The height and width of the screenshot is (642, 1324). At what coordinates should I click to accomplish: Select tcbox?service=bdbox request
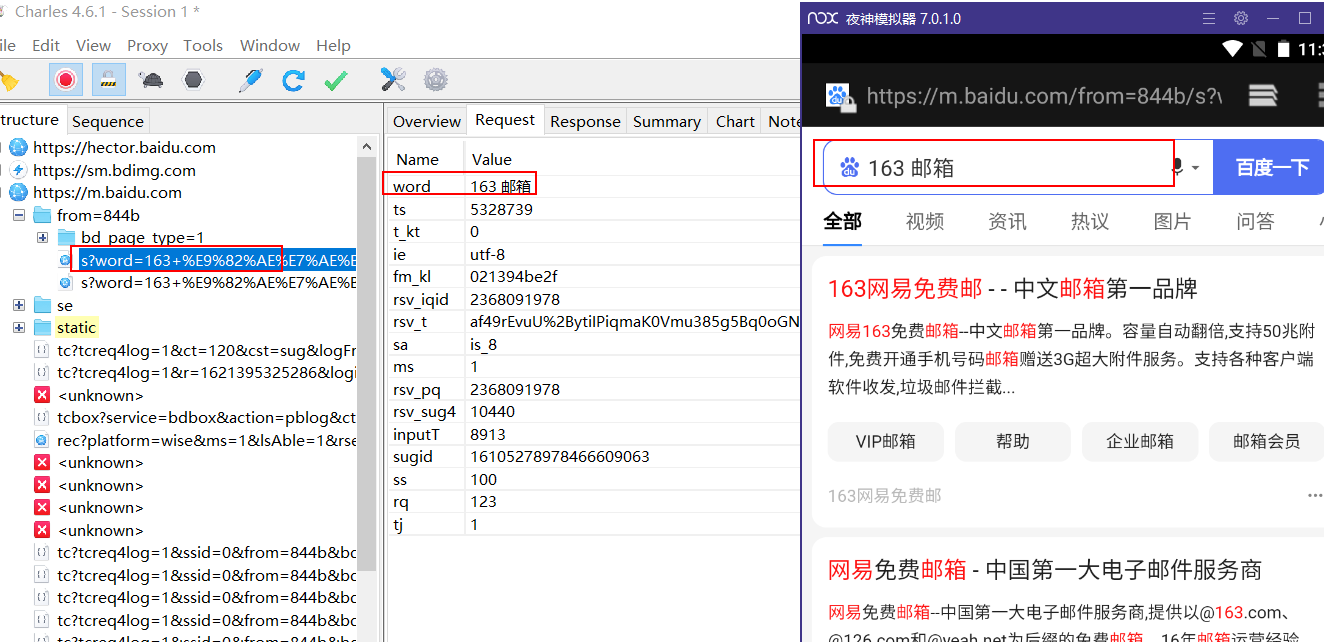[206, 417]
